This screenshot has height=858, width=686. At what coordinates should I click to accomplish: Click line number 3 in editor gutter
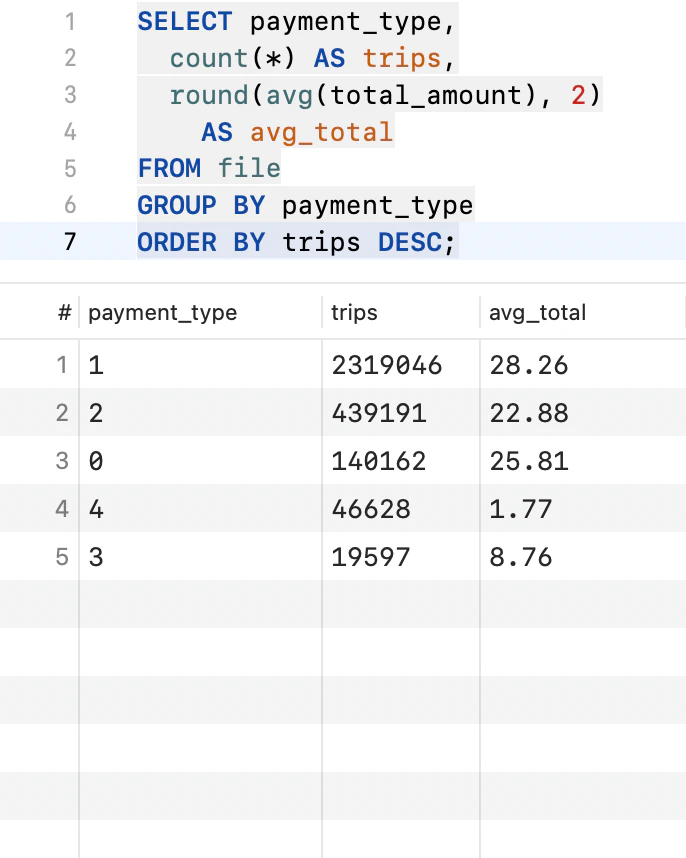click(70, 95)
